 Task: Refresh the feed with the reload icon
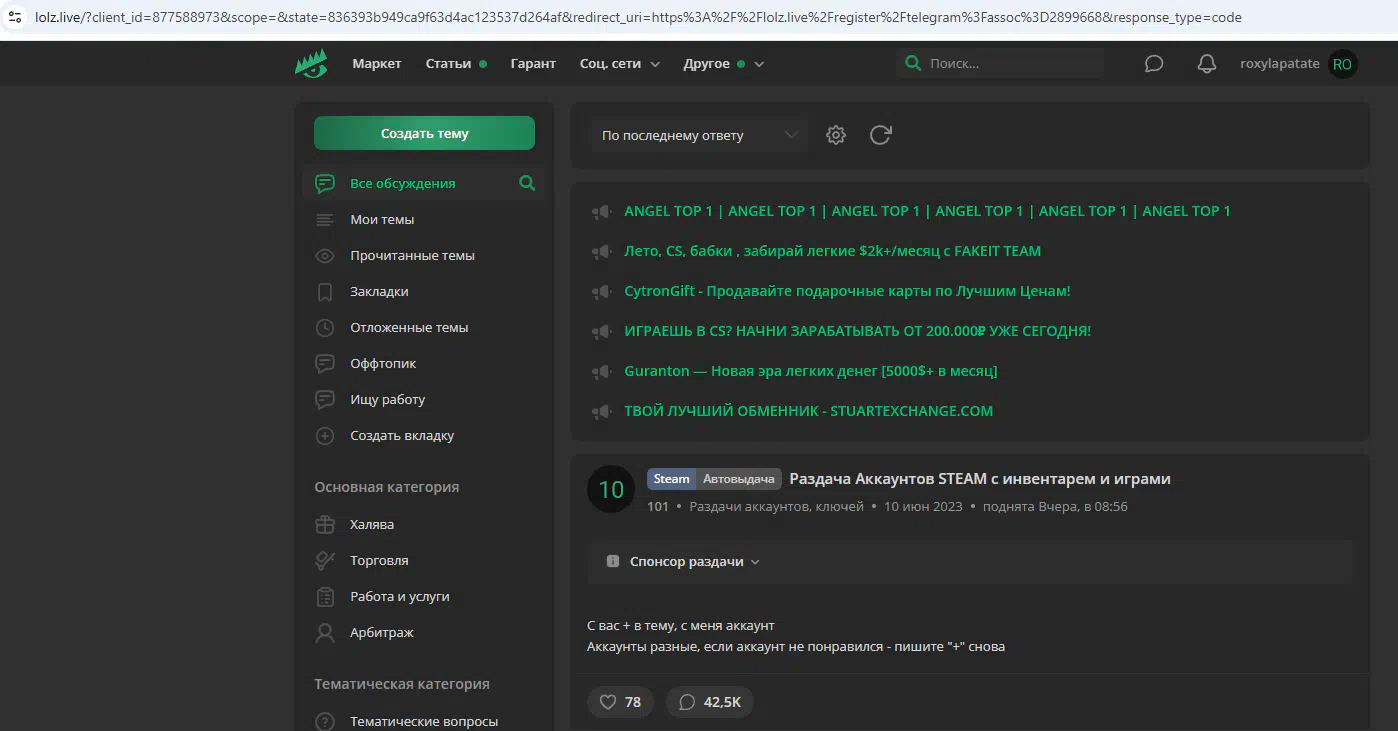pyautogui.click(x=880, y=135)
